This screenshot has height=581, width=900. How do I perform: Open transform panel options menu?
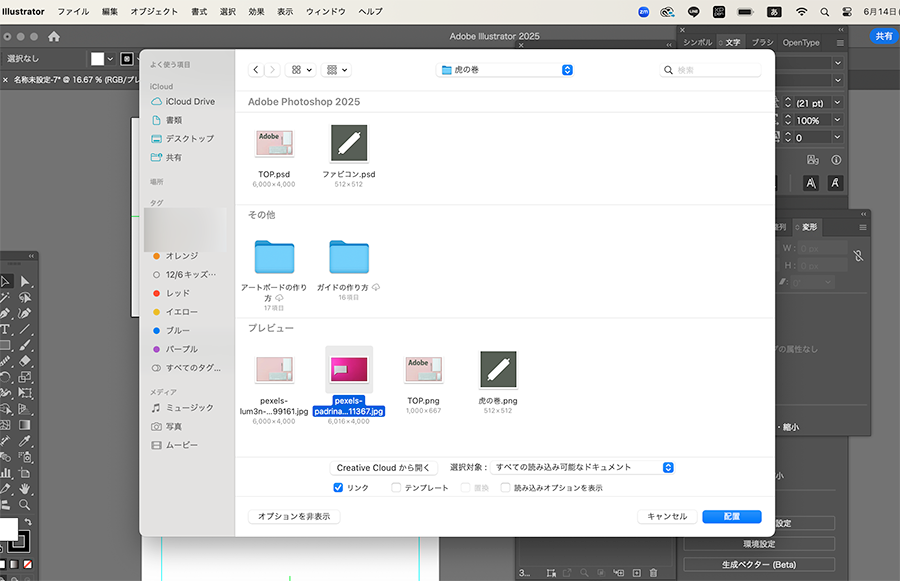(x=863, y=227)
